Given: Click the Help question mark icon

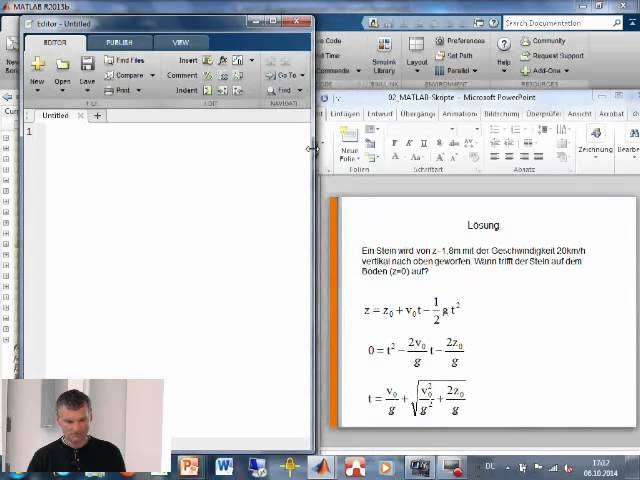Looking at the screenshot, I should [x=504, y=44].
